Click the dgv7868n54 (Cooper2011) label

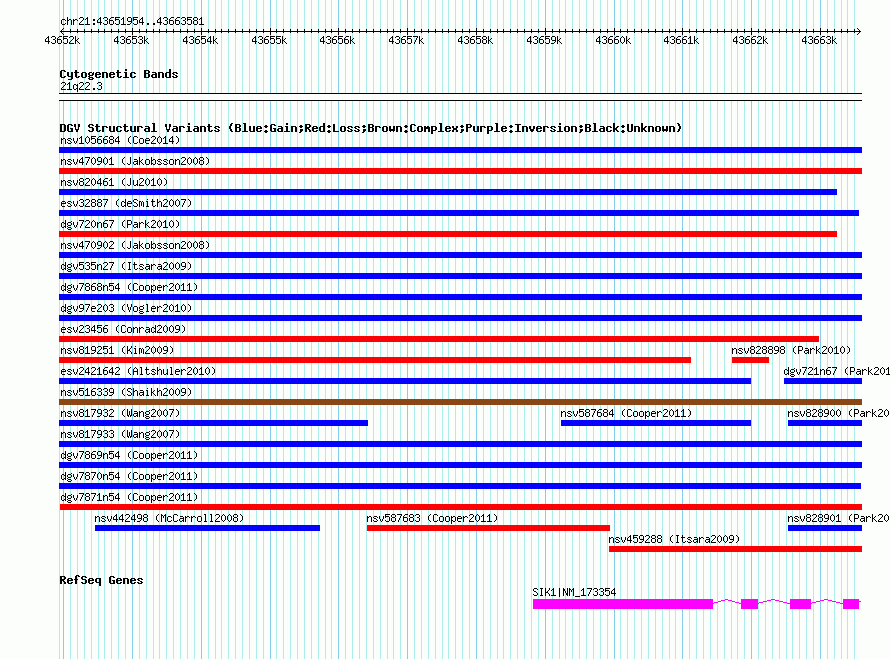tap(129, 287)
